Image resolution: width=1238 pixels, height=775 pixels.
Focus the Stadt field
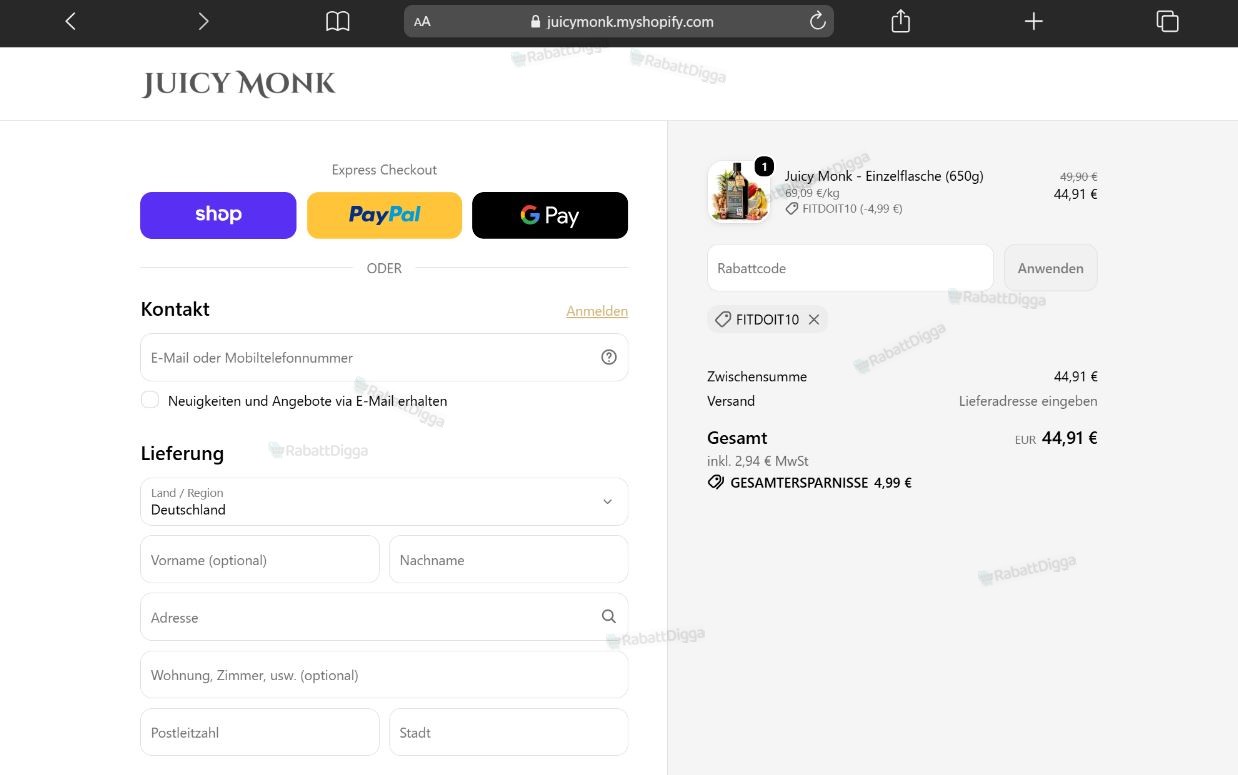pyautogui.click(x=508, y=732)
